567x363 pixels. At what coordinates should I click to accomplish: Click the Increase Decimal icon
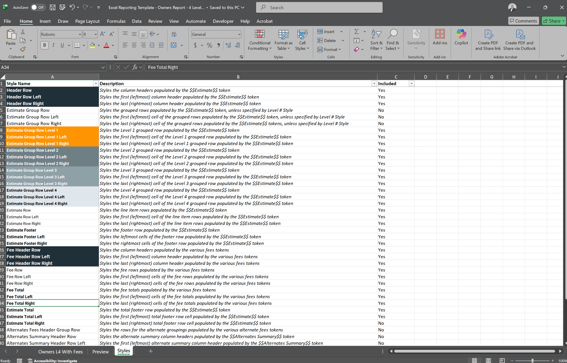(228, 45)
